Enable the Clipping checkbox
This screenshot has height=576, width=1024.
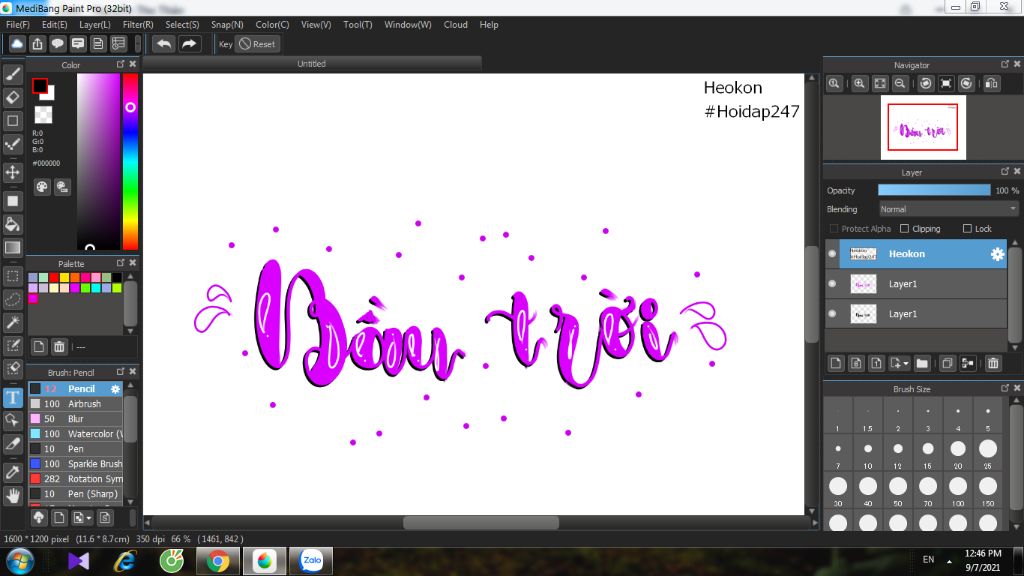(904, 229)
